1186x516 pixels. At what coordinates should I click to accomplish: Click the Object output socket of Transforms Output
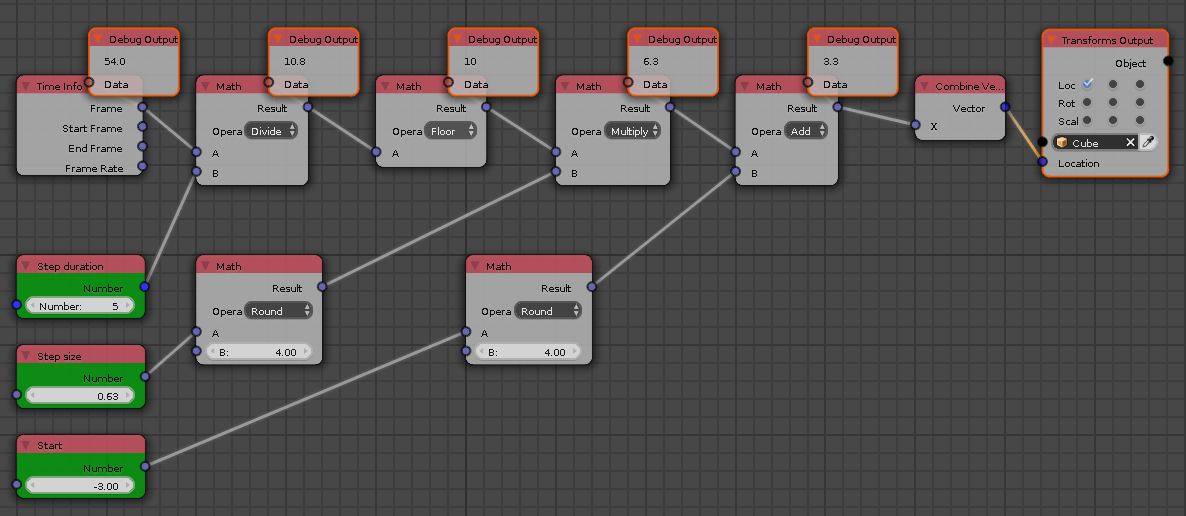point(1169,61)
